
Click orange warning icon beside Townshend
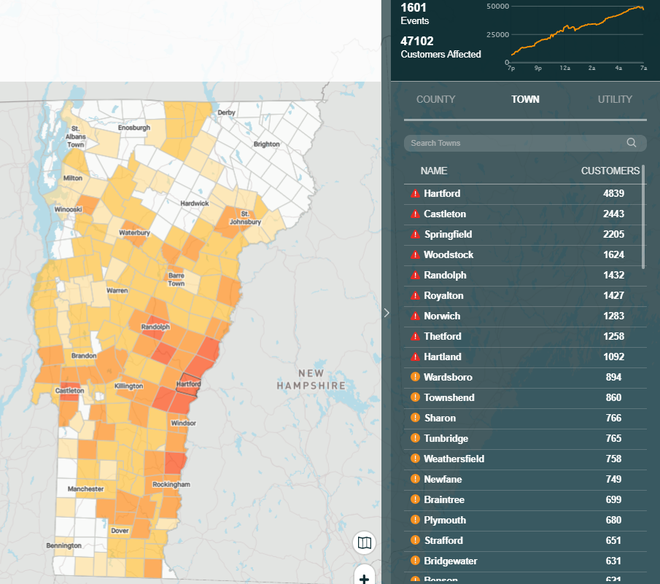coord(415,398)
